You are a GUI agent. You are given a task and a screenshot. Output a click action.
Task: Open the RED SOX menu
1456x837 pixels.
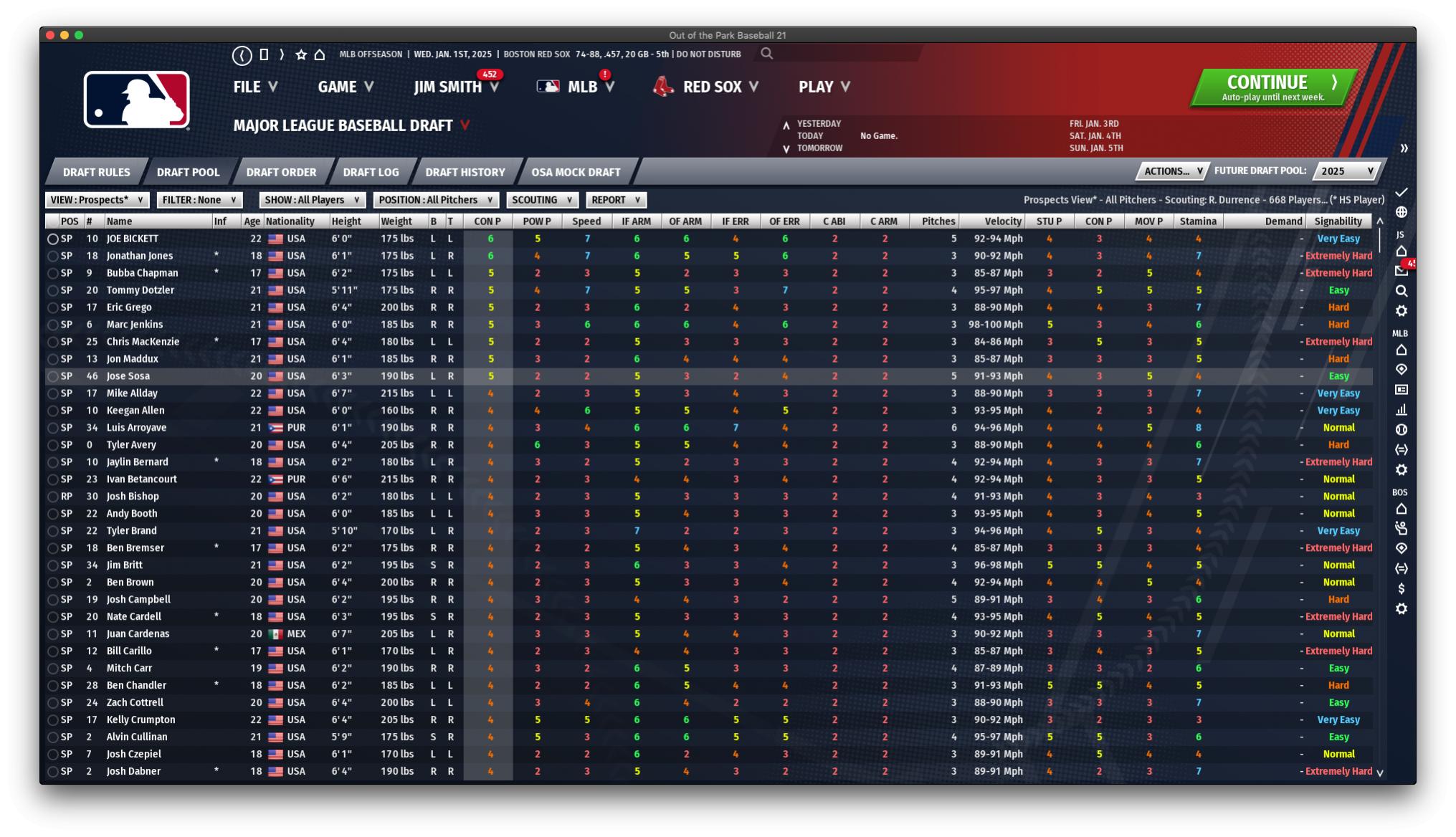click(x=711, y=87)
